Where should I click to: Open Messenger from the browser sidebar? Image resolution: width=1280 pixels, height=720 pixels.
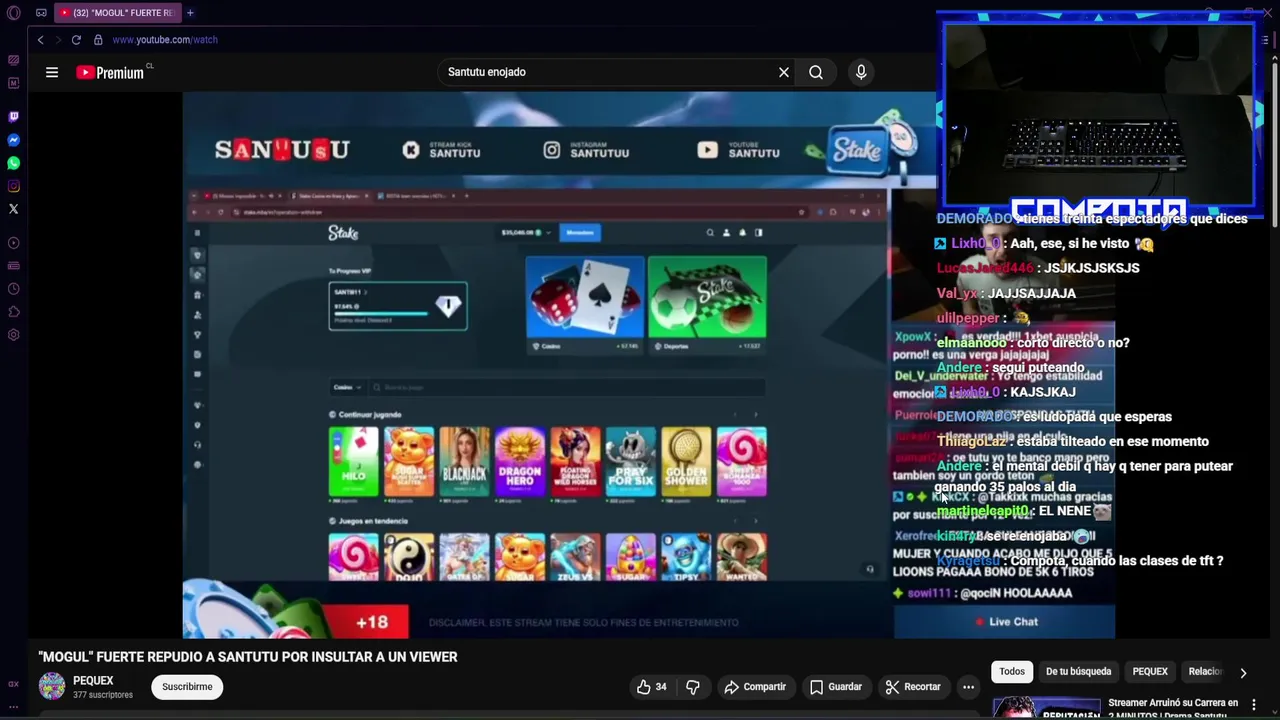[x=14, y=140]
